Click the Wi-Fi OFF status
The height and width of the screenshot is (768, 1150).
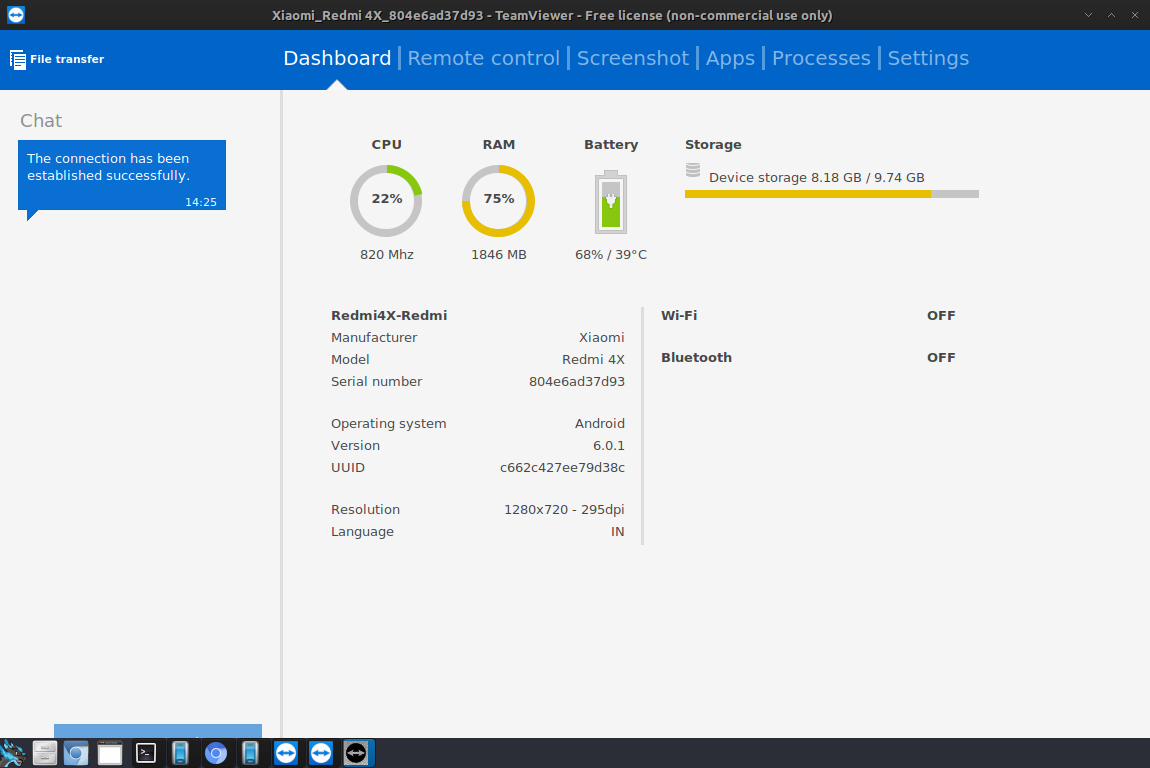coord(941,315)
